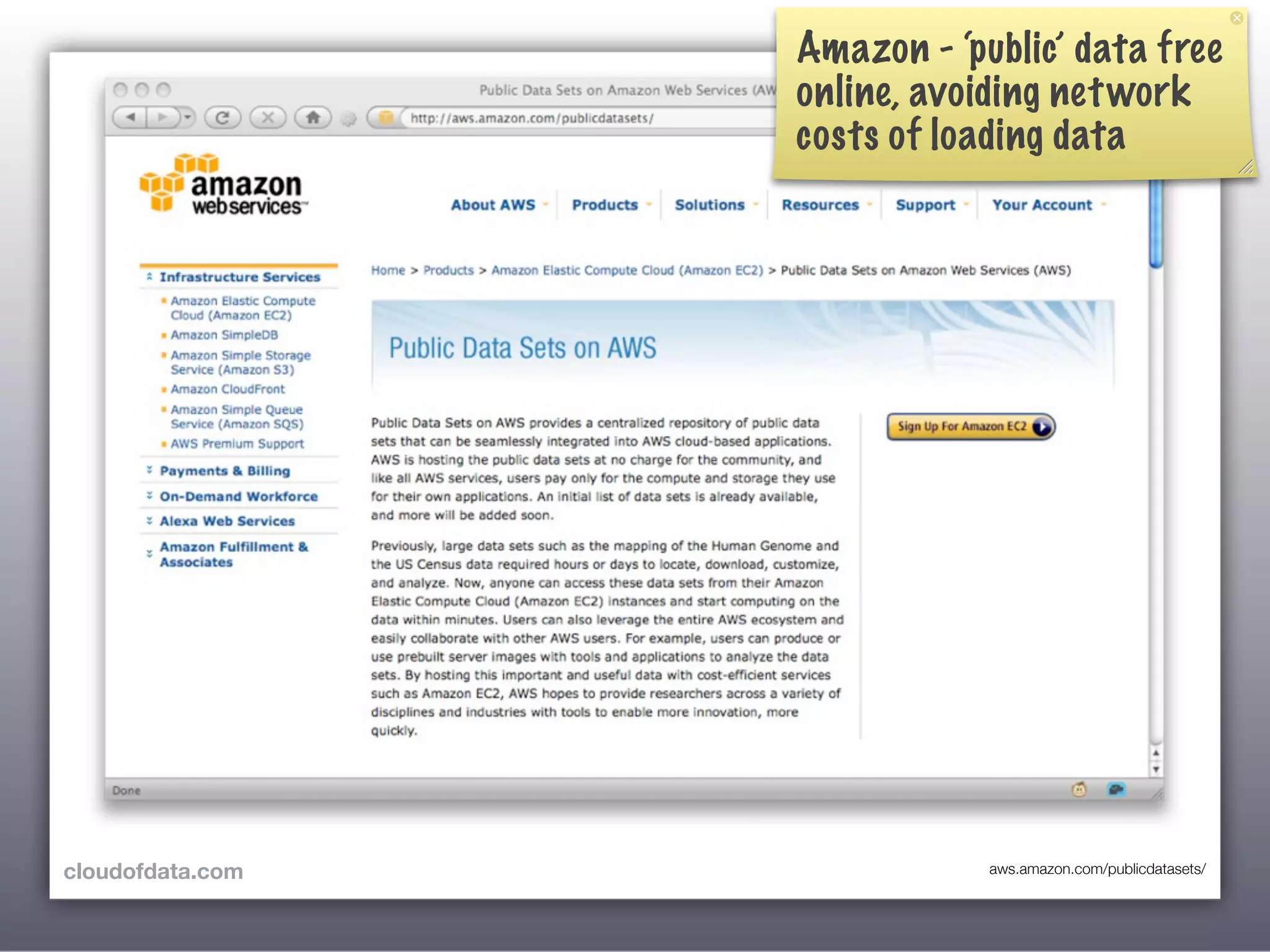Click the scrollbar up arrow
1270x952 pixels.
coord(1156,753)
